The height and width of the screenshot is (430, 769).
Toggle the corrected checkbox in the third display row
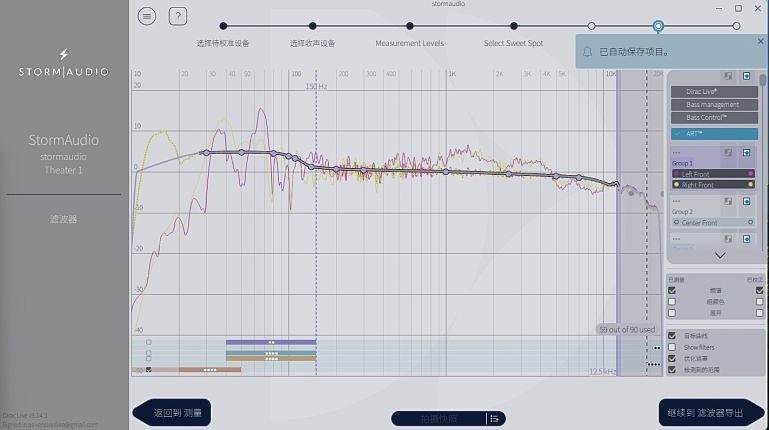point(759,313)
